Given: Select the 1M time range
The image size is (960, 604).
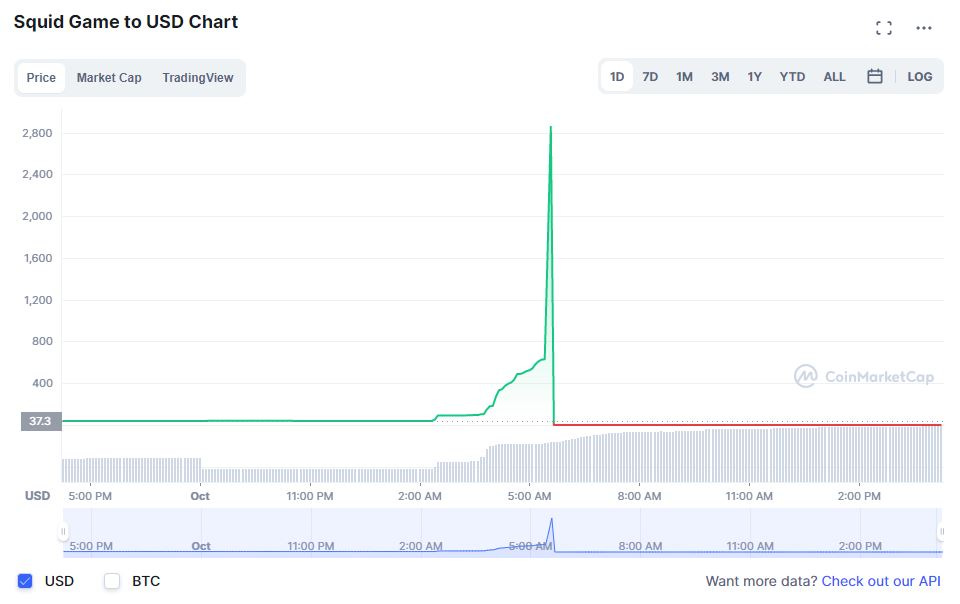Looking at the screenshot, I should click(x=684, y=76).
